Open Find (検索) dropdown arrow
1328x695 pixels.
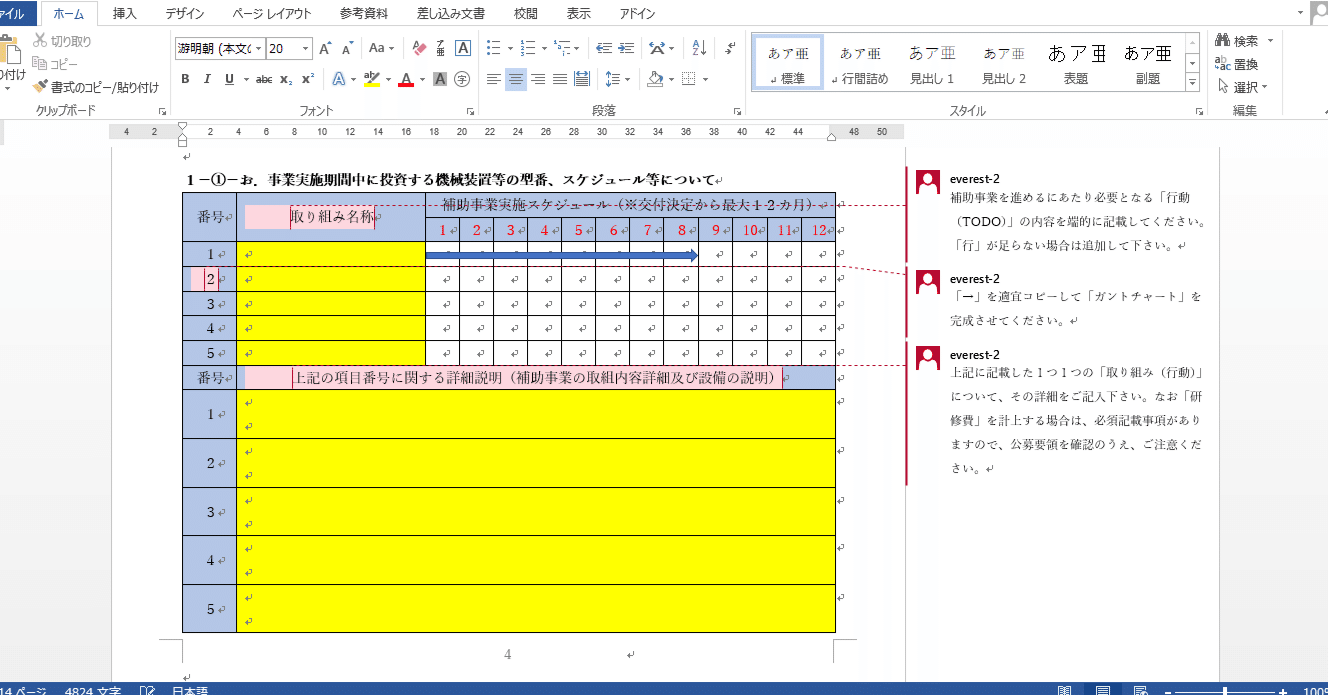[1270, 41]
